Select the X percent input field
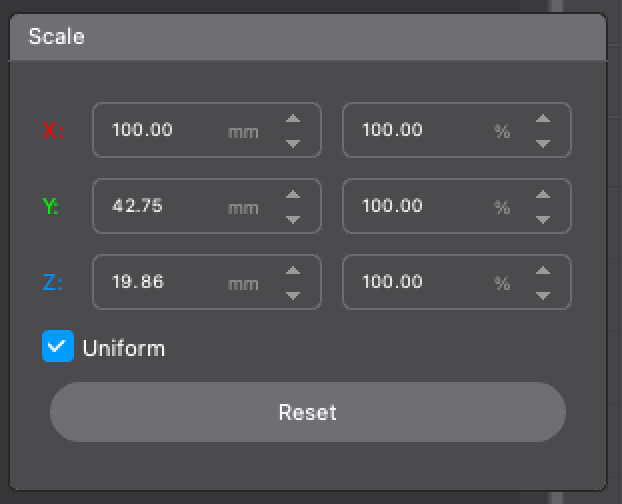622x504 pixels. coord(457,130)
